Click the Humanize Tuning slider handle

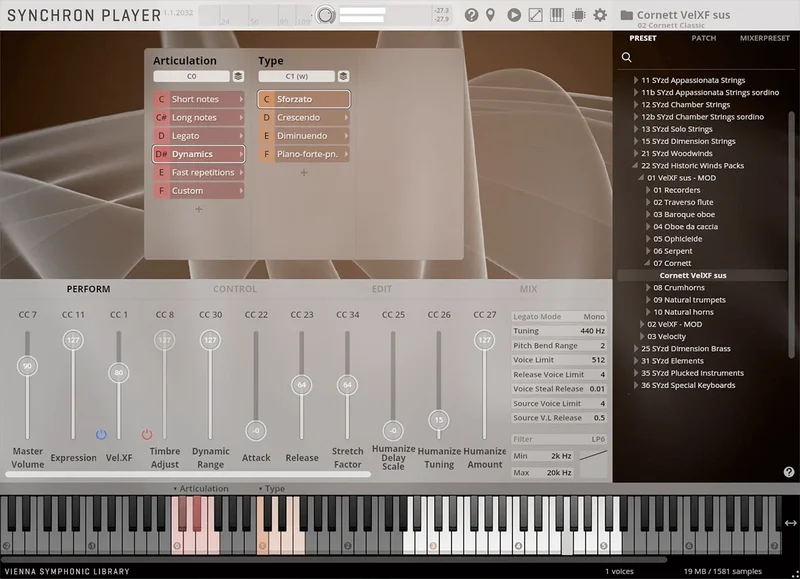coord(439,420)
